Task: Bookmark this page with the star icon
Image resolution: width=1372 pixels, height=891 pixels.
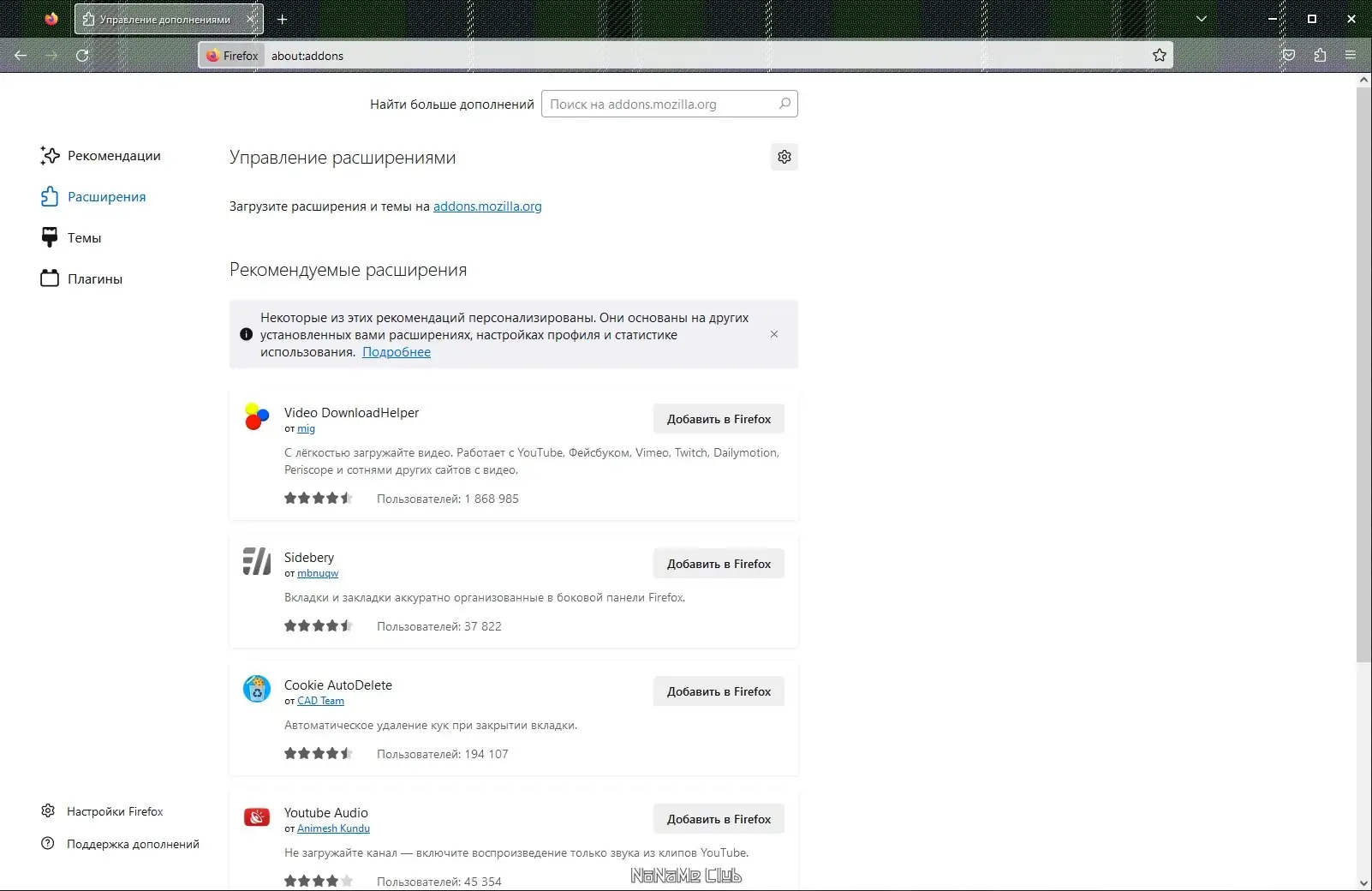Action: click(x=1160, y=56)
